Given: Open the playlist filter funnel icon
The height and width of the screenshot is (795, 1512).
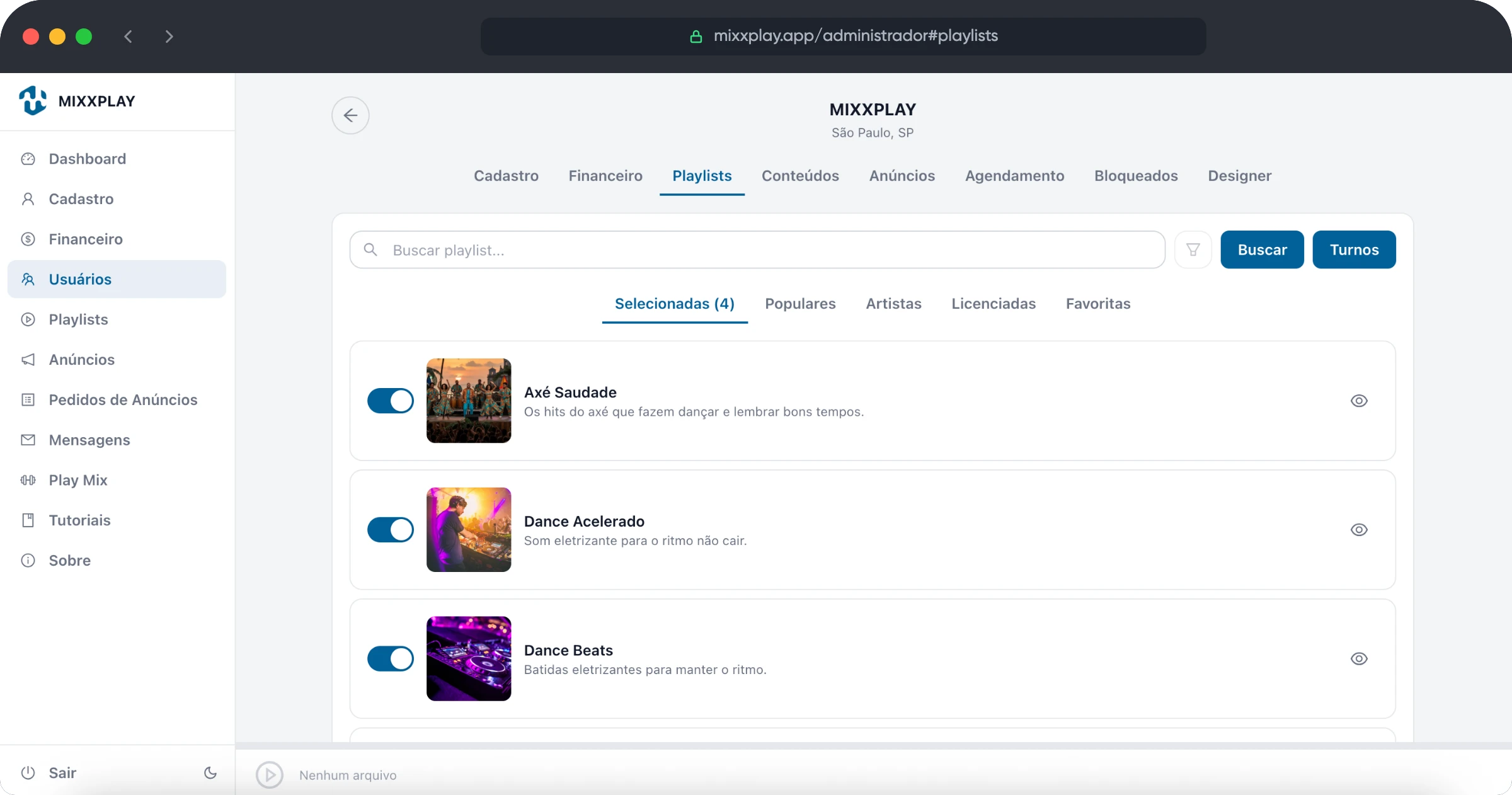Looking at the screenshot, I should point(1193,250).
